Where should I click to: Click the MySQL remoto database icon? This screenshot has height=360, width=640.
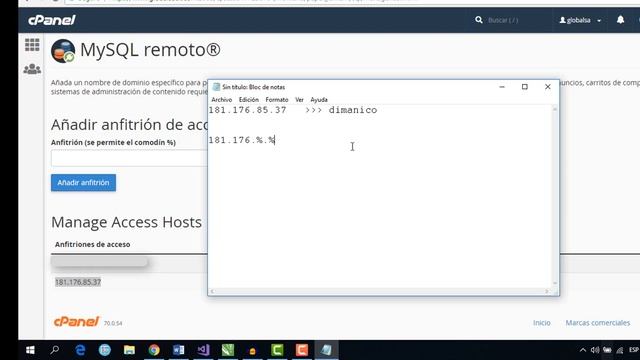tap(63, 51)
